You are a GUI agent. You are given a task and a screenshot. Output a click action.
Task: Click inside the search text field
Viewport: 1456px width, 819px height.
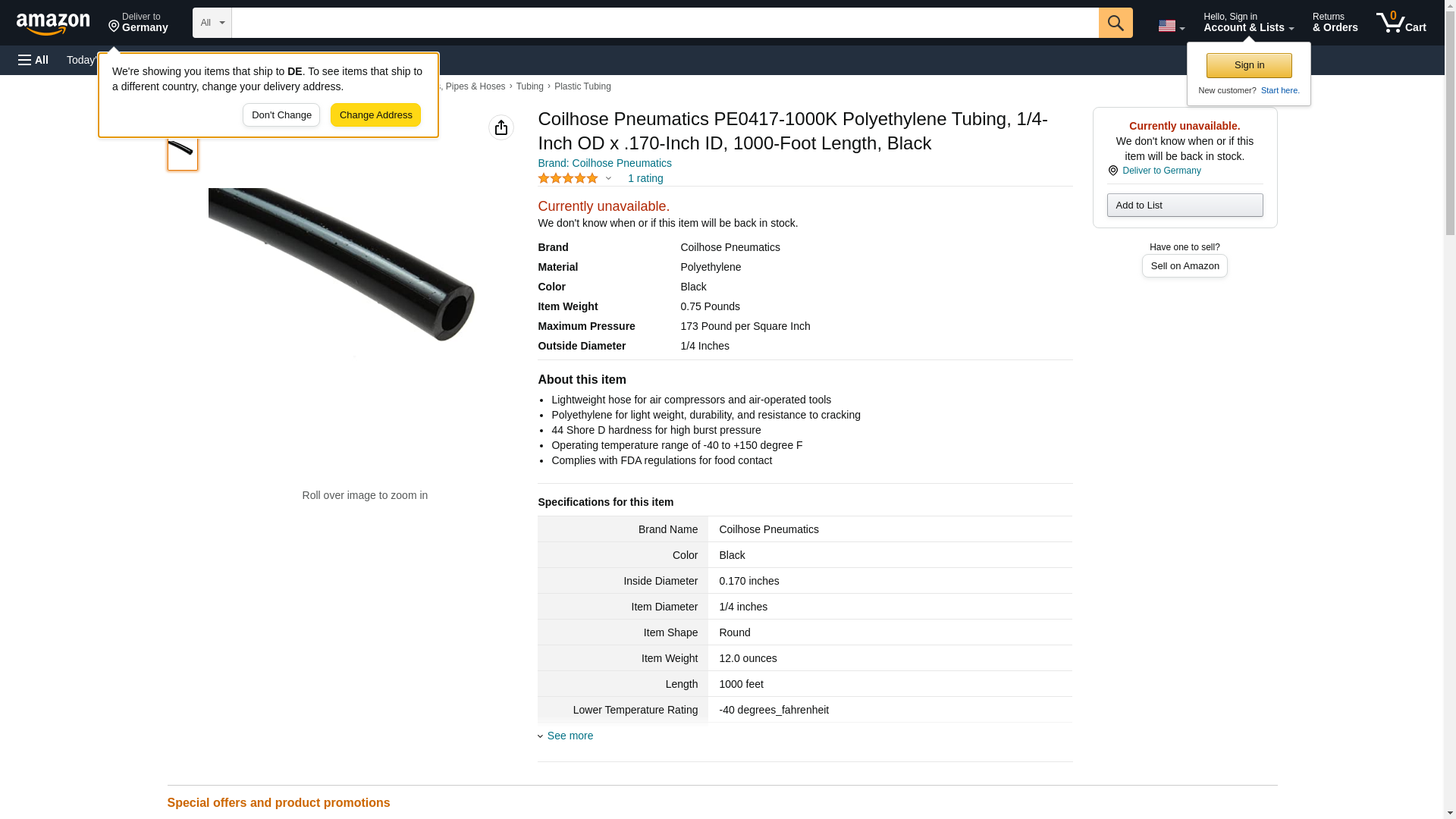pyautogui.click(x=664, y=23)
